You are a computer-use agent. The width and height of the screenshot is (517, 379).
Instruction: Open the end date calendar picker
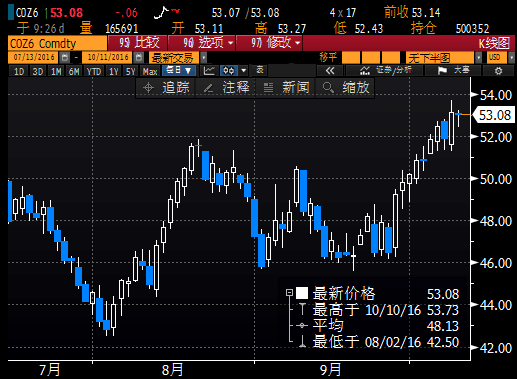139,58
